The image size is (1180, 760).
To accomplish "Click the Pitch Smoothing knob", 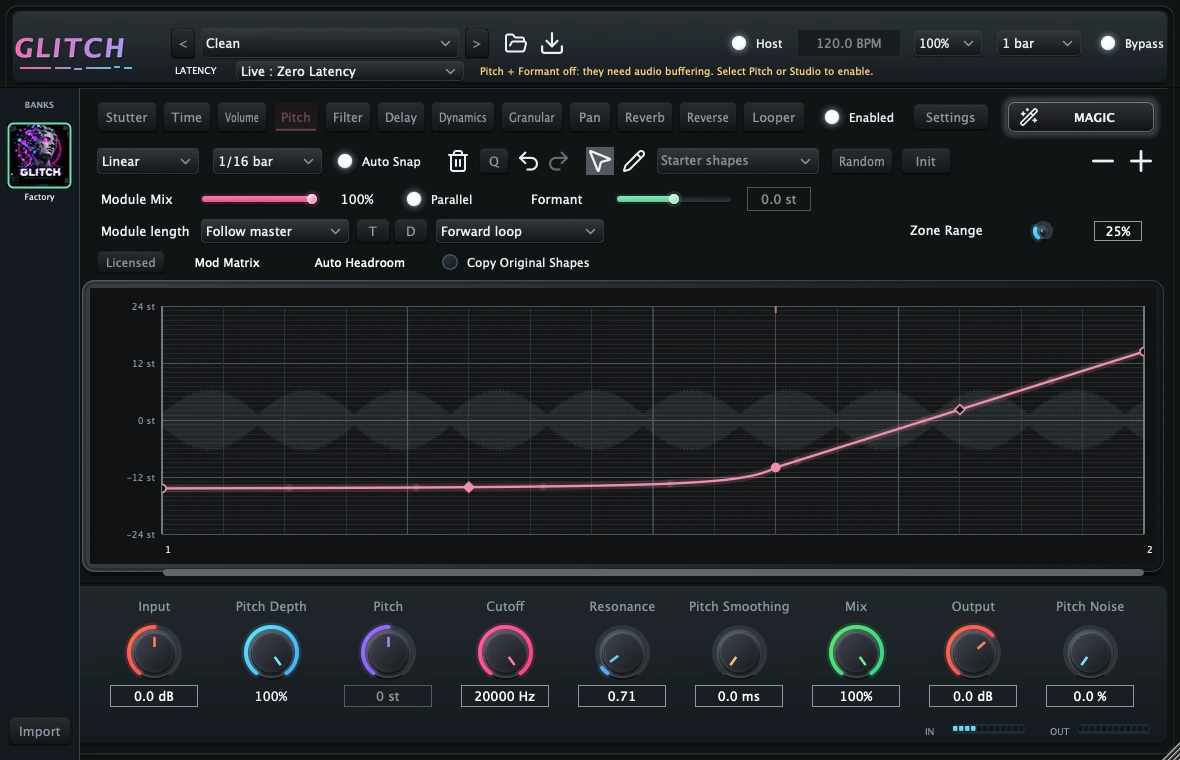I will 739,652.
